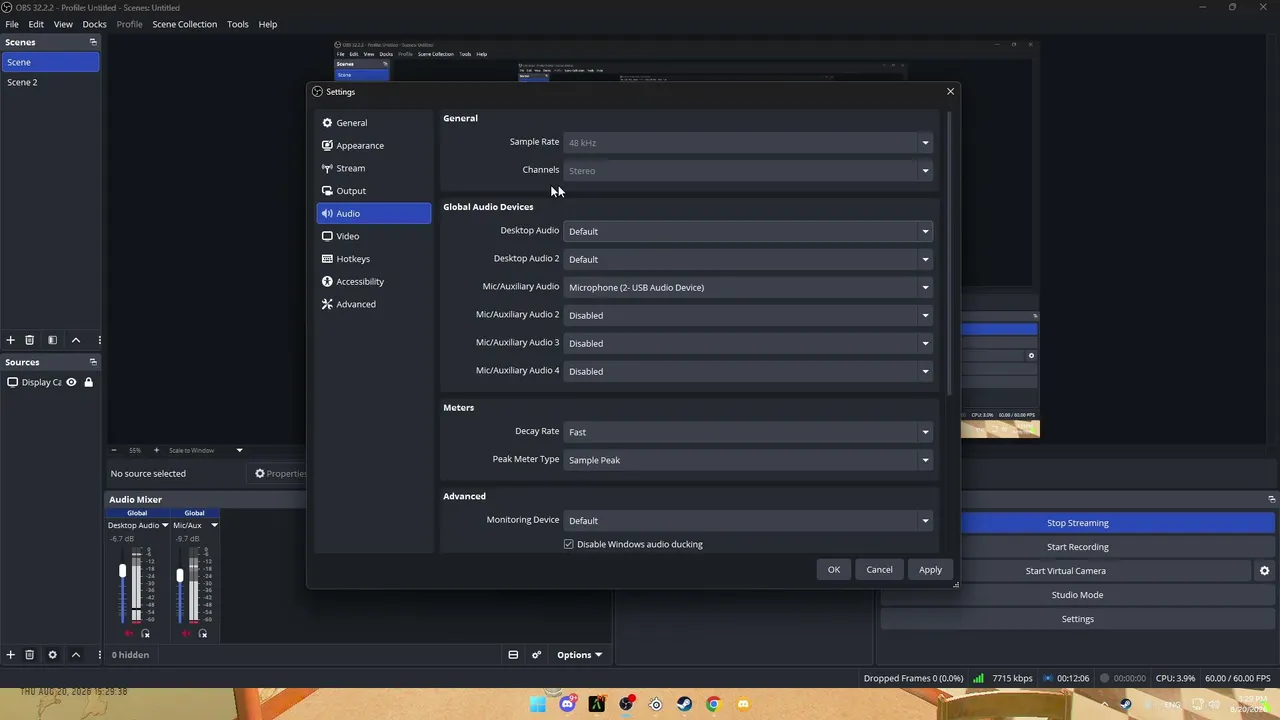Open scene filters icon in Scenes toolbar
The image size is (1280, 720).
pyautogui.click(x=53, y=340)
